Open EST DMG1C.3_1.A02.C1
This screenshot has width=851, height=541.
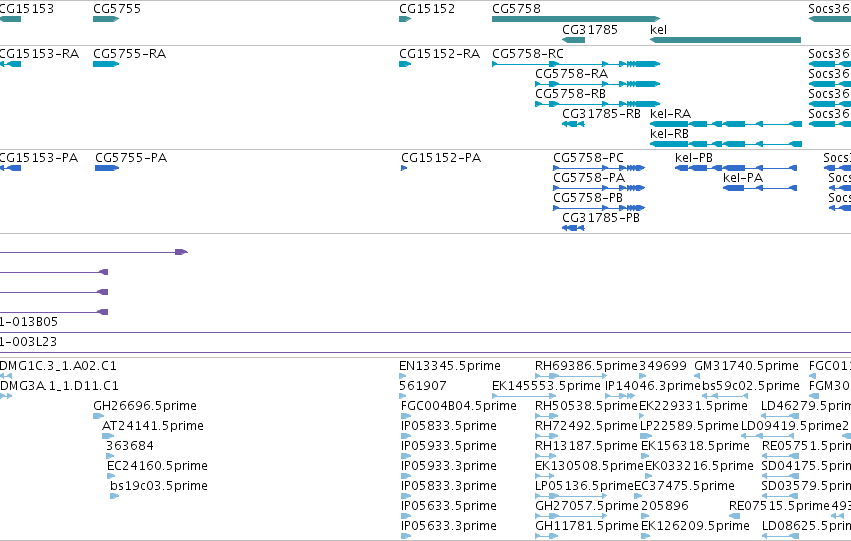pos(58,366)
